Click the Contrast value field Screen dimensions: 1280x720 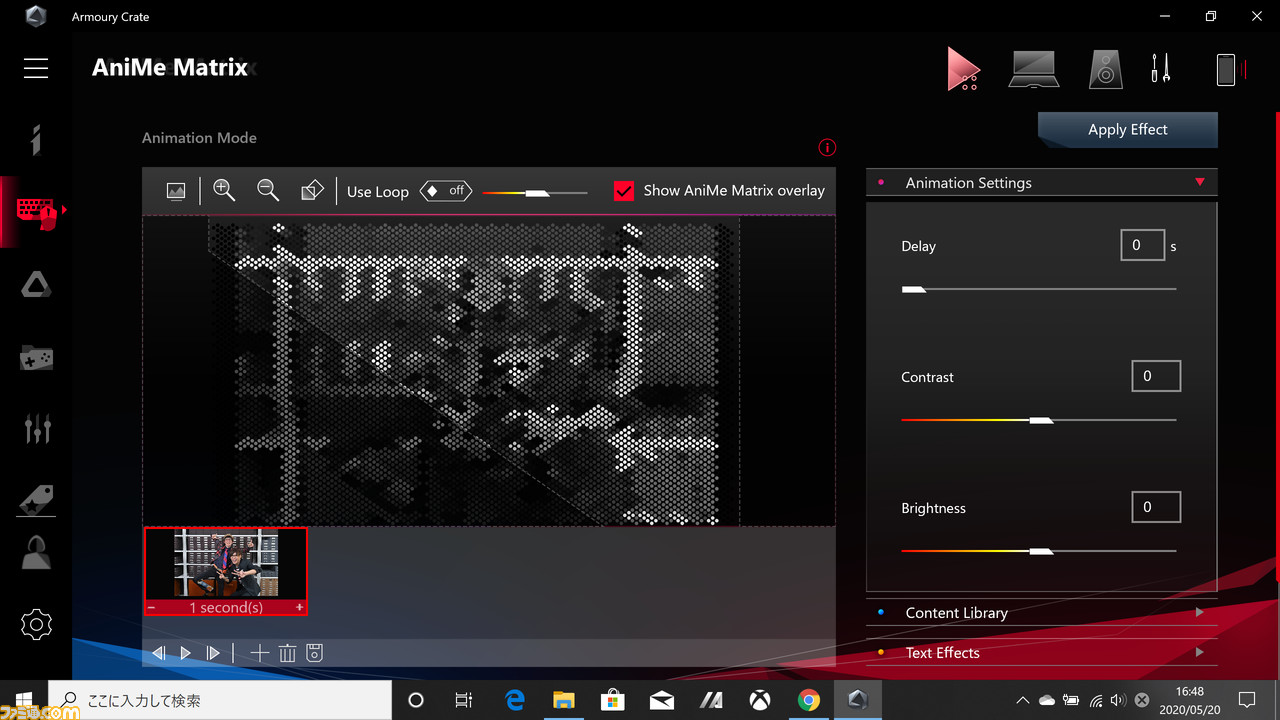click(1156, 376)
